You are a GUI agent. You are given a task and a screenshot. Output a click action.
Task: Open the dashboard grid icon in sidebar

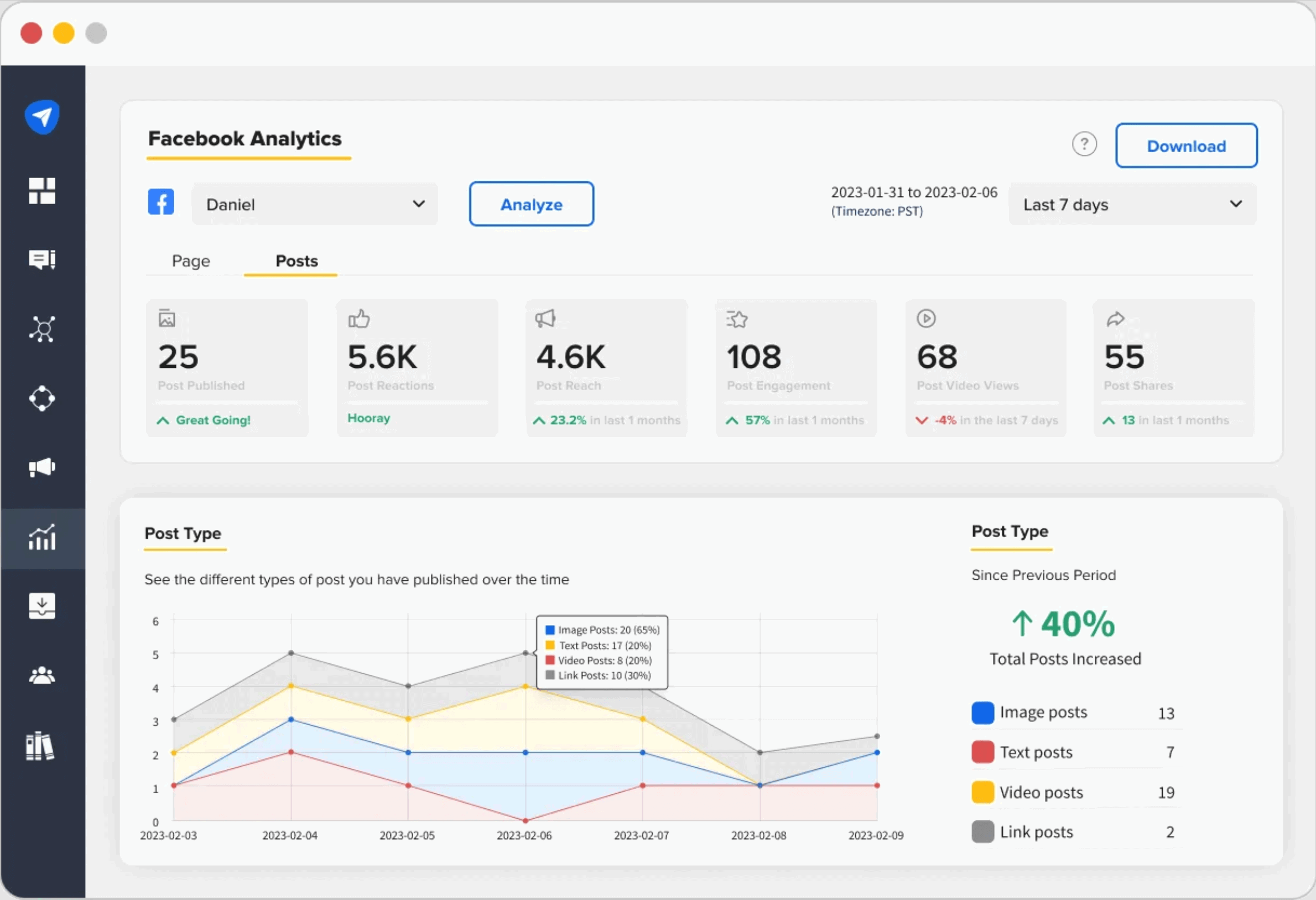(x=43, y=191)
